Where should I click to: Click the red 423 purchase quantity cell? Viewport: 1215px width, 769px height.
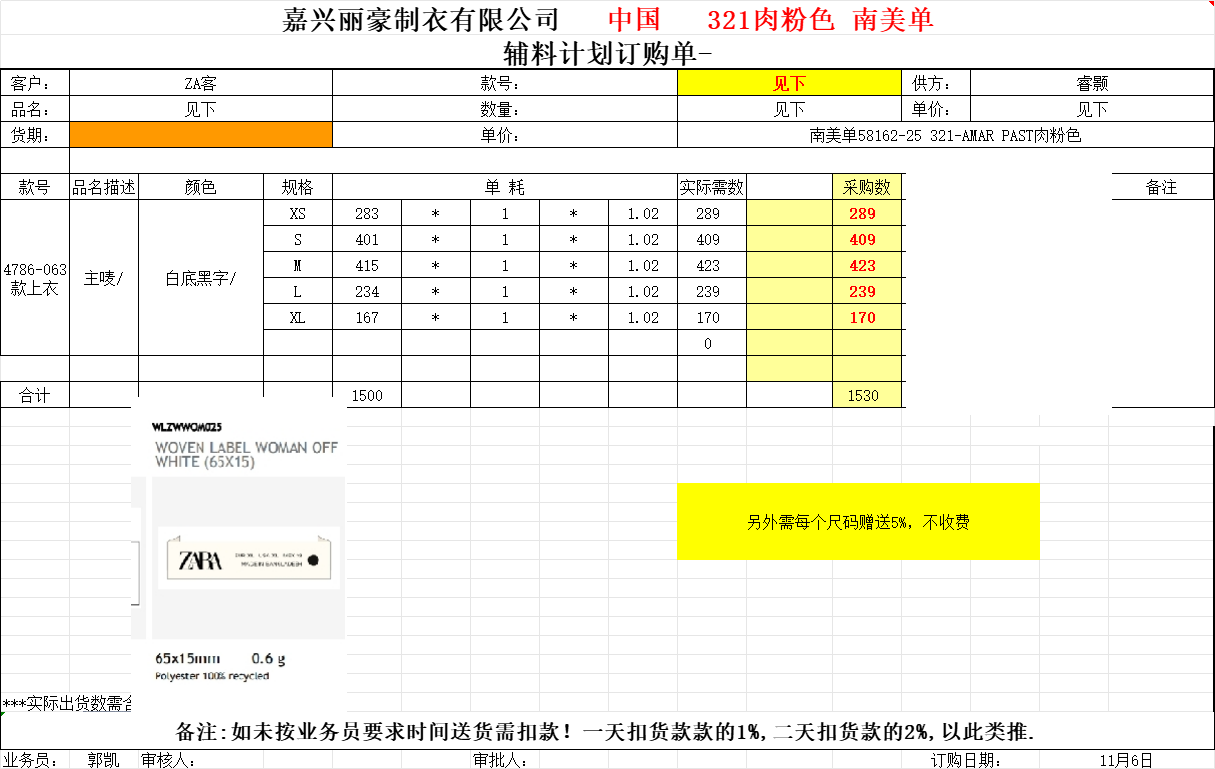pyautogui.click(x=862, y=266)
